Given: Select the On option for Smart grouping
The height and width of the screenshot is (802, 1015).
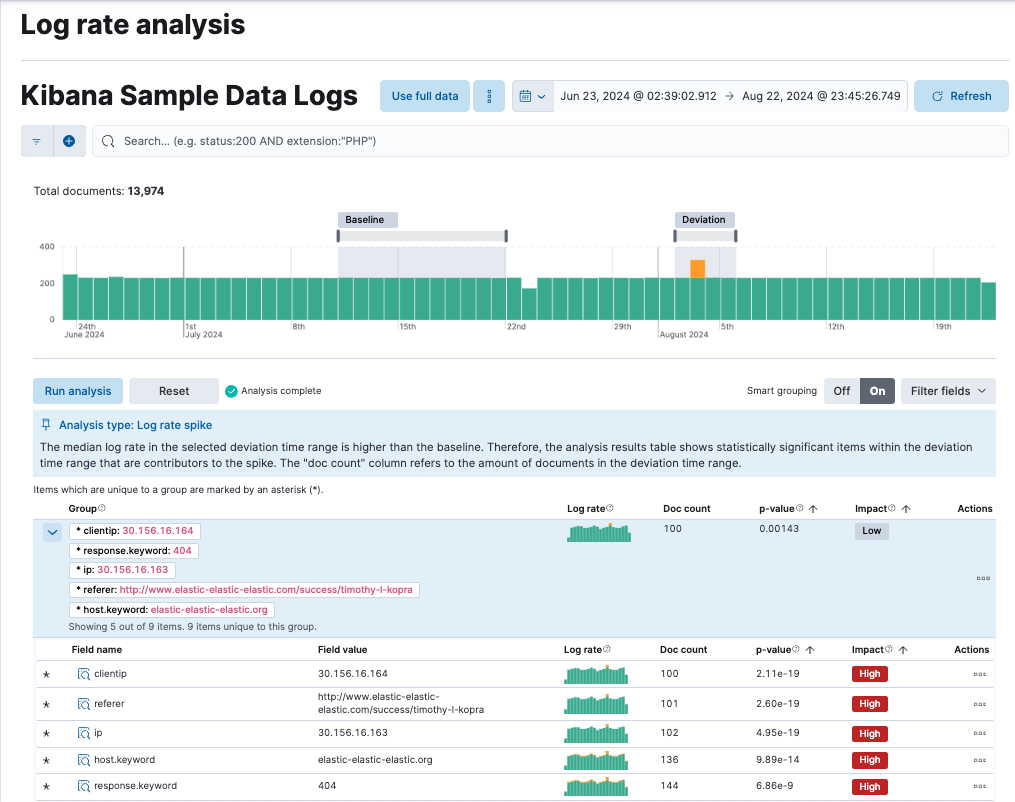Looking at the screenshot, I should point(875,391).
